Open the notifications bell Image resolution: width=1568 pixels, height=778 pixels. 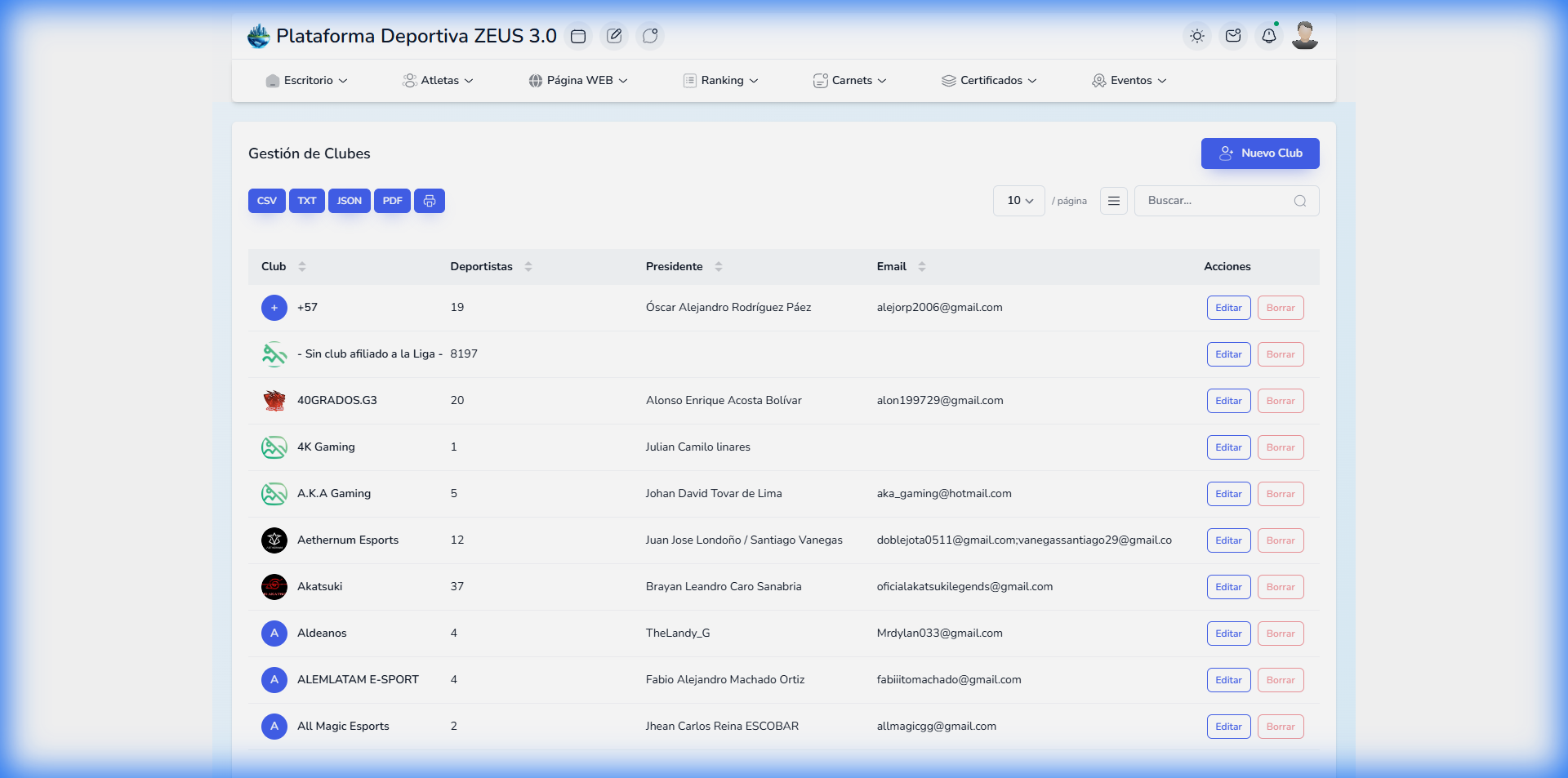pyautogui.click(x=1268, y=36)
